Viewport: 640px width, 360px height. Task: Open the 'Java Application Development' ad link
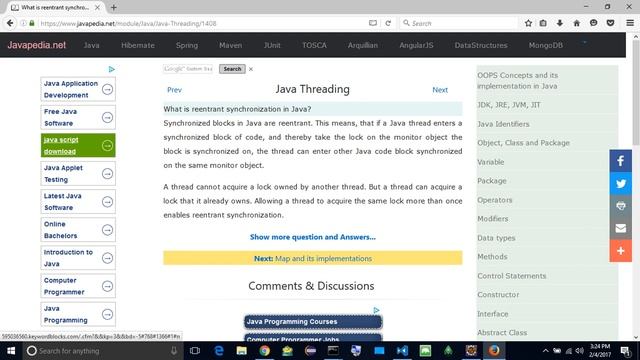[78, 89]
